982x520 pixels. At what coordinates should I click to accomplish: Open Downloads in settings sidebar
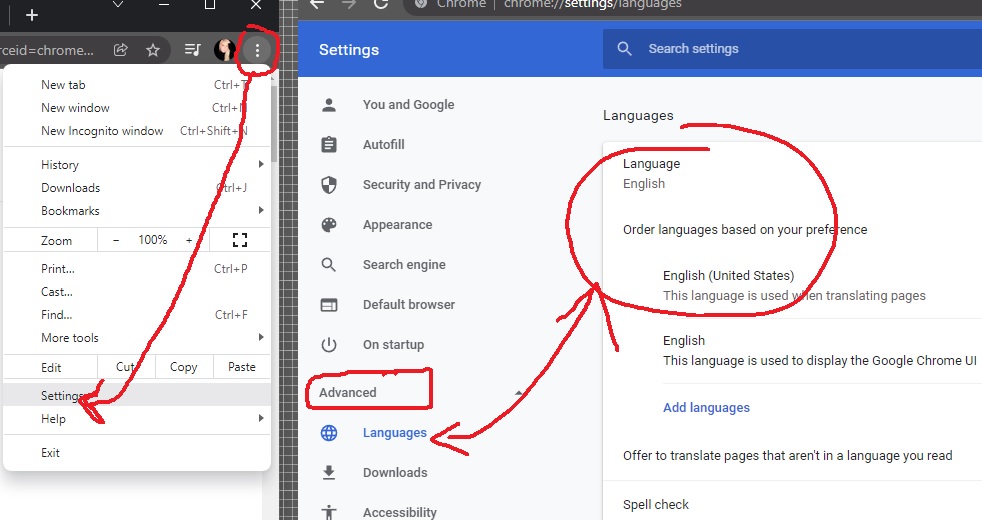click(x=395, y=472)
